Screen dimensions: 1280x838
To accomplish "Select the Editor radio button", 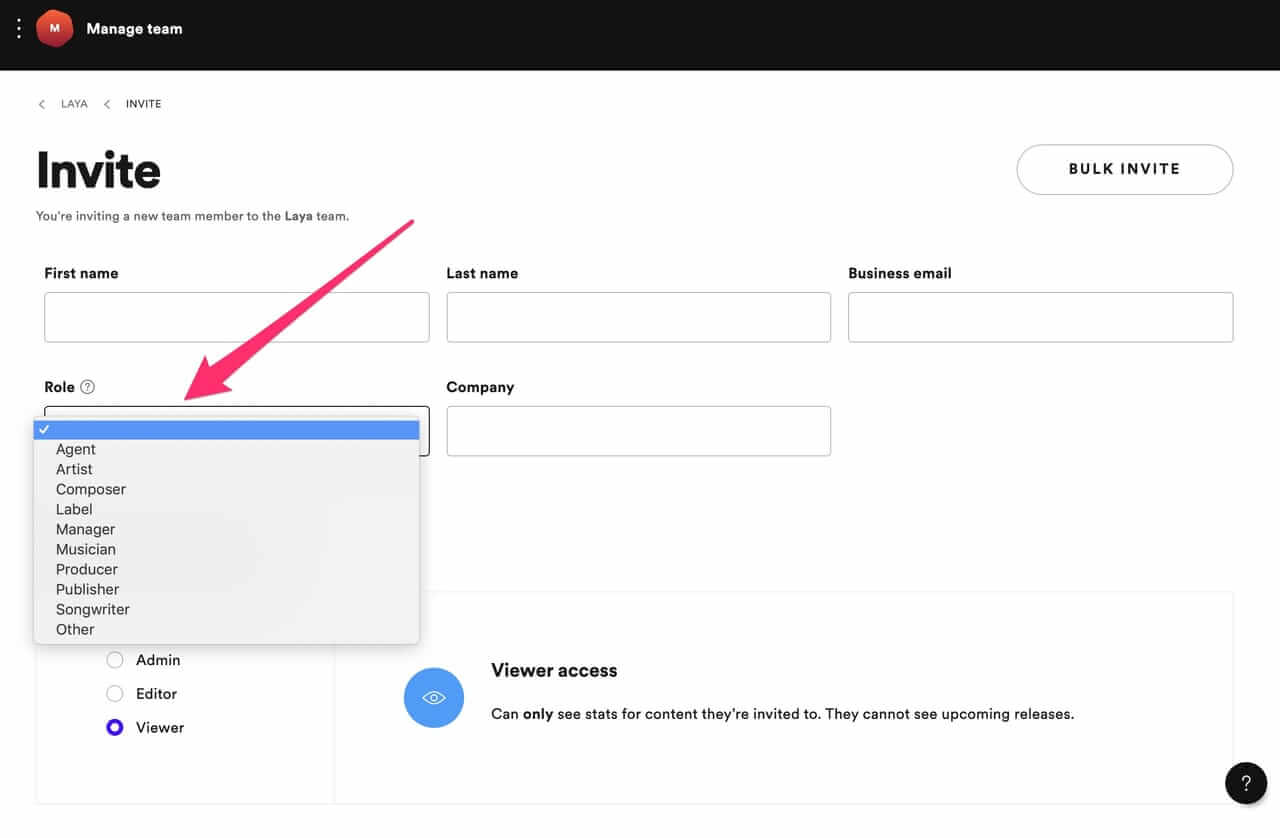I will tap(115, 694).
